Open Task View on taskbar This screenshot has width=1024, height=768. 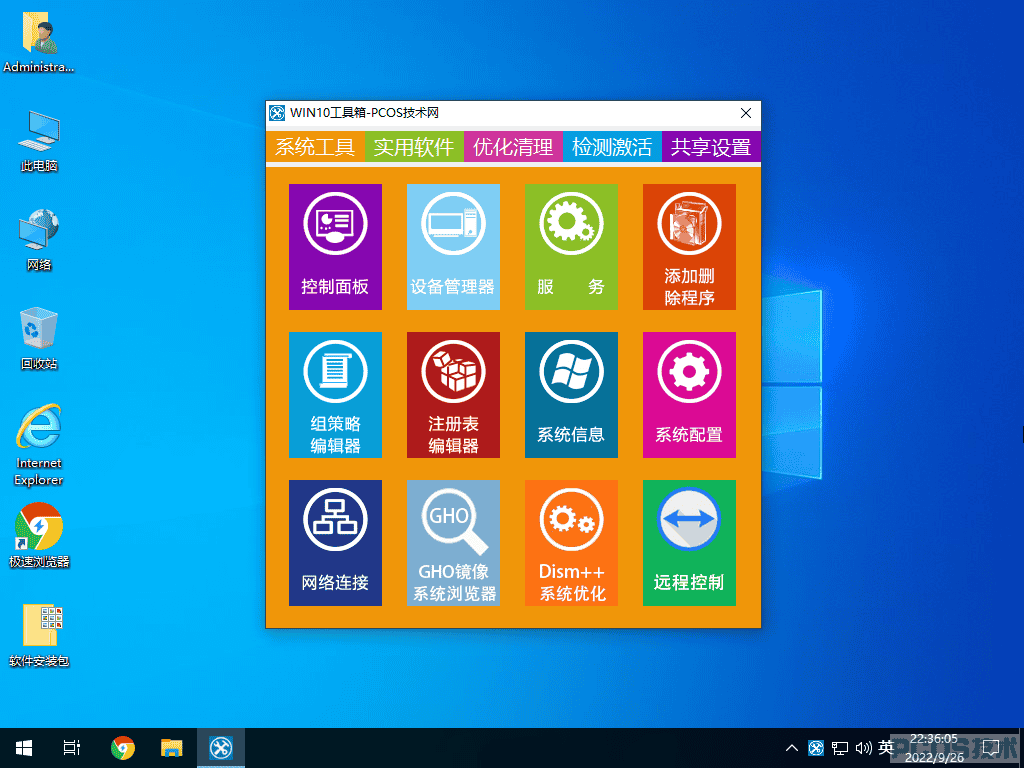coord(72,748)
